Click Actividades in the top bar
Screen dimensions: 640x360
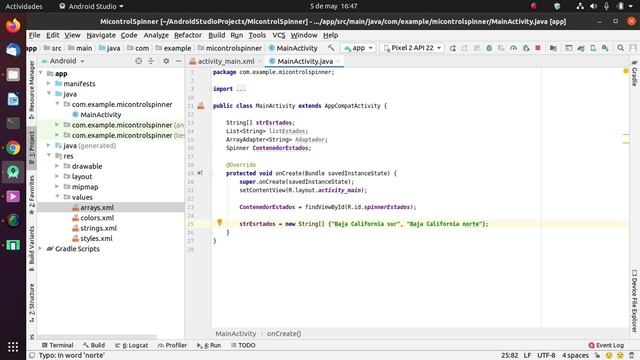click(x=24, y=6)
